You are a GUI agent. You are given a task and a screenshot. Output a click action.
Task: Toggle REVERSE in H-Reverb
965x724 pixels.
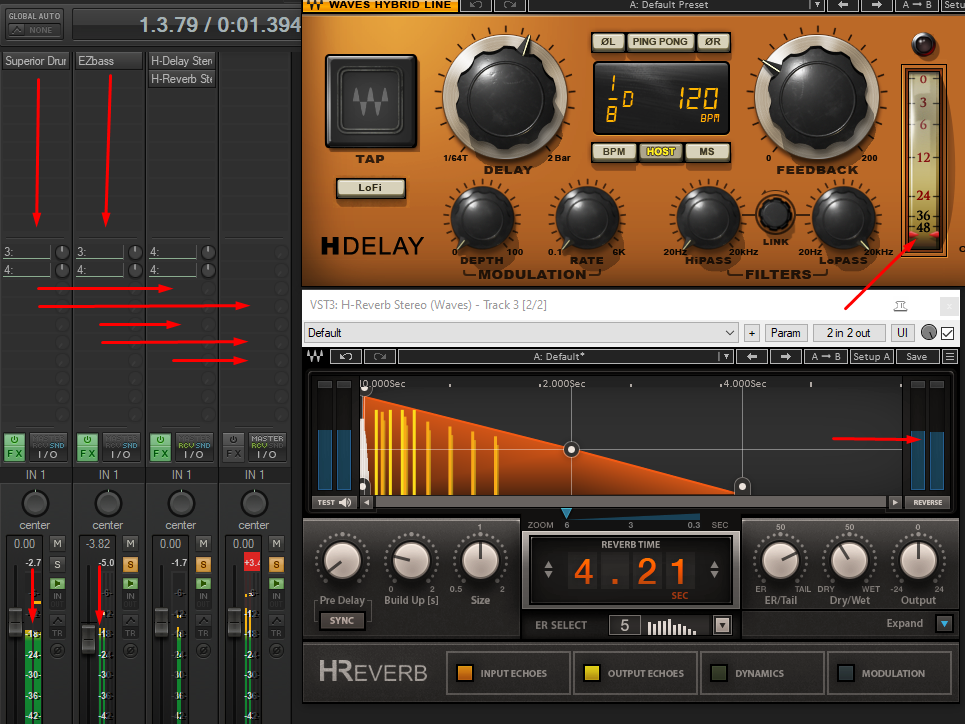(927, 502)
